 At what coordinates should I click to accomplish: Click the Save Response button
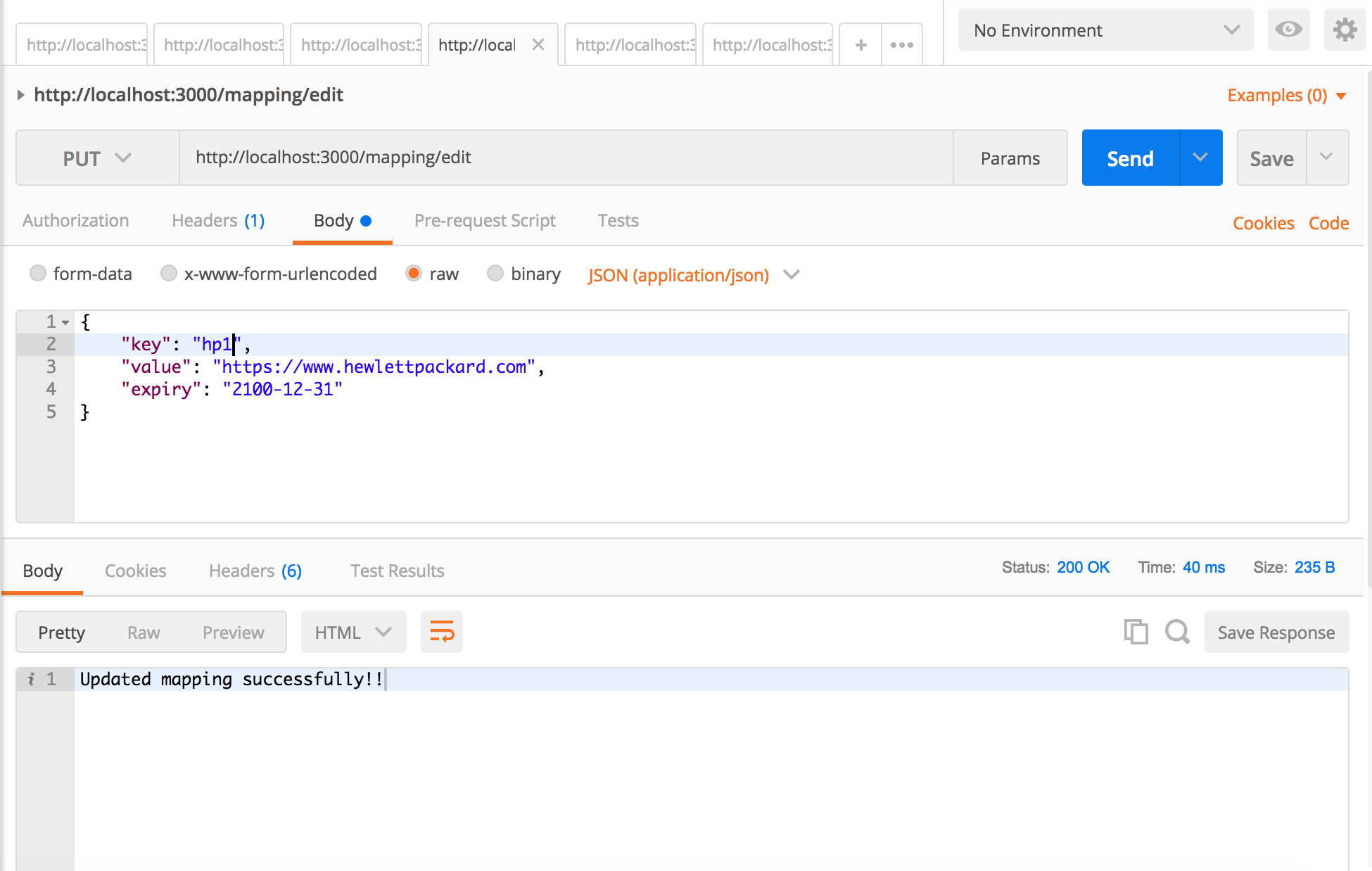point(1276,632)
